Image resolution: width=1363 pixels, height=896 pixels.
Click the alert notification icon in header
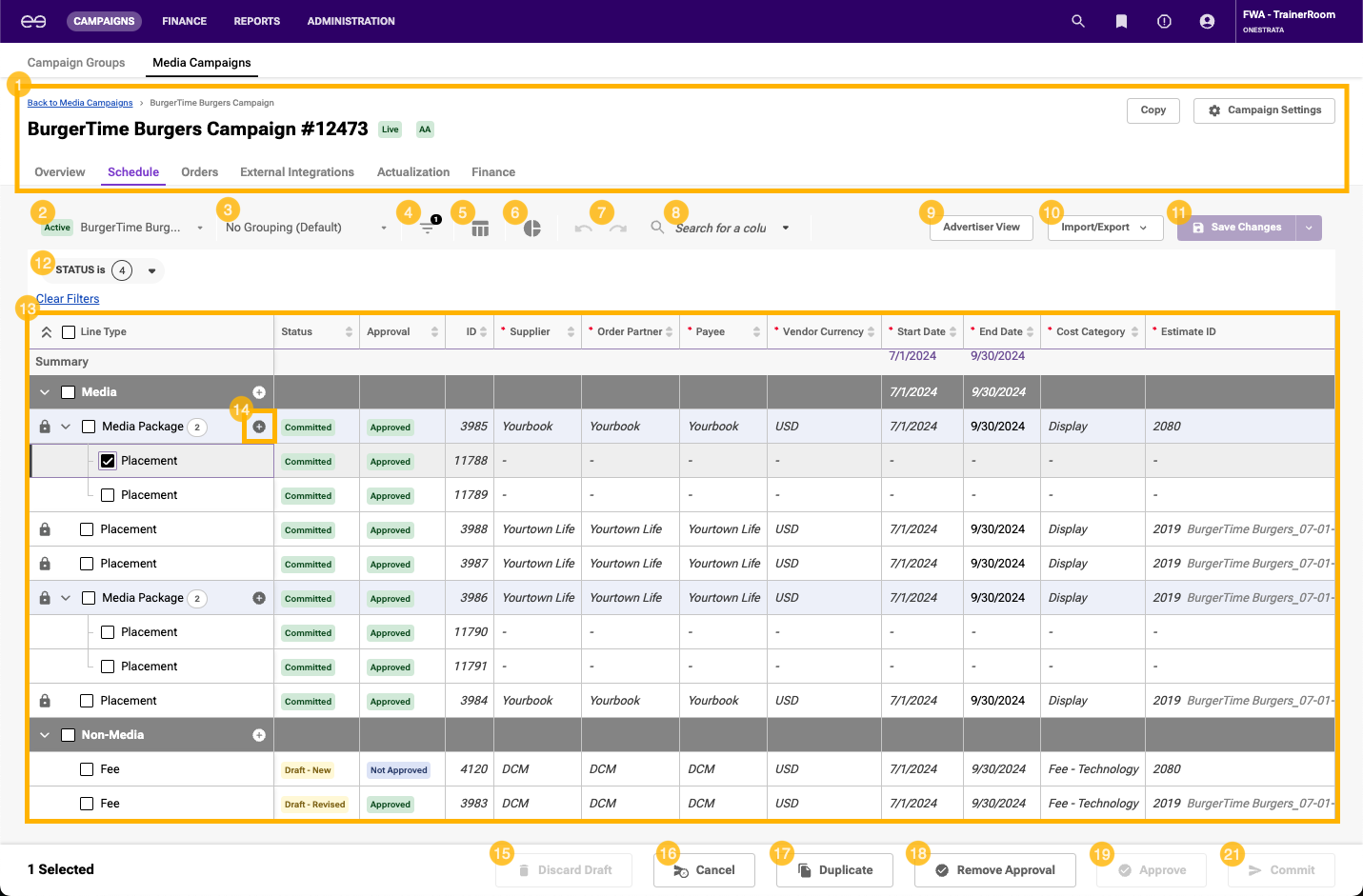pos(1164,21)
